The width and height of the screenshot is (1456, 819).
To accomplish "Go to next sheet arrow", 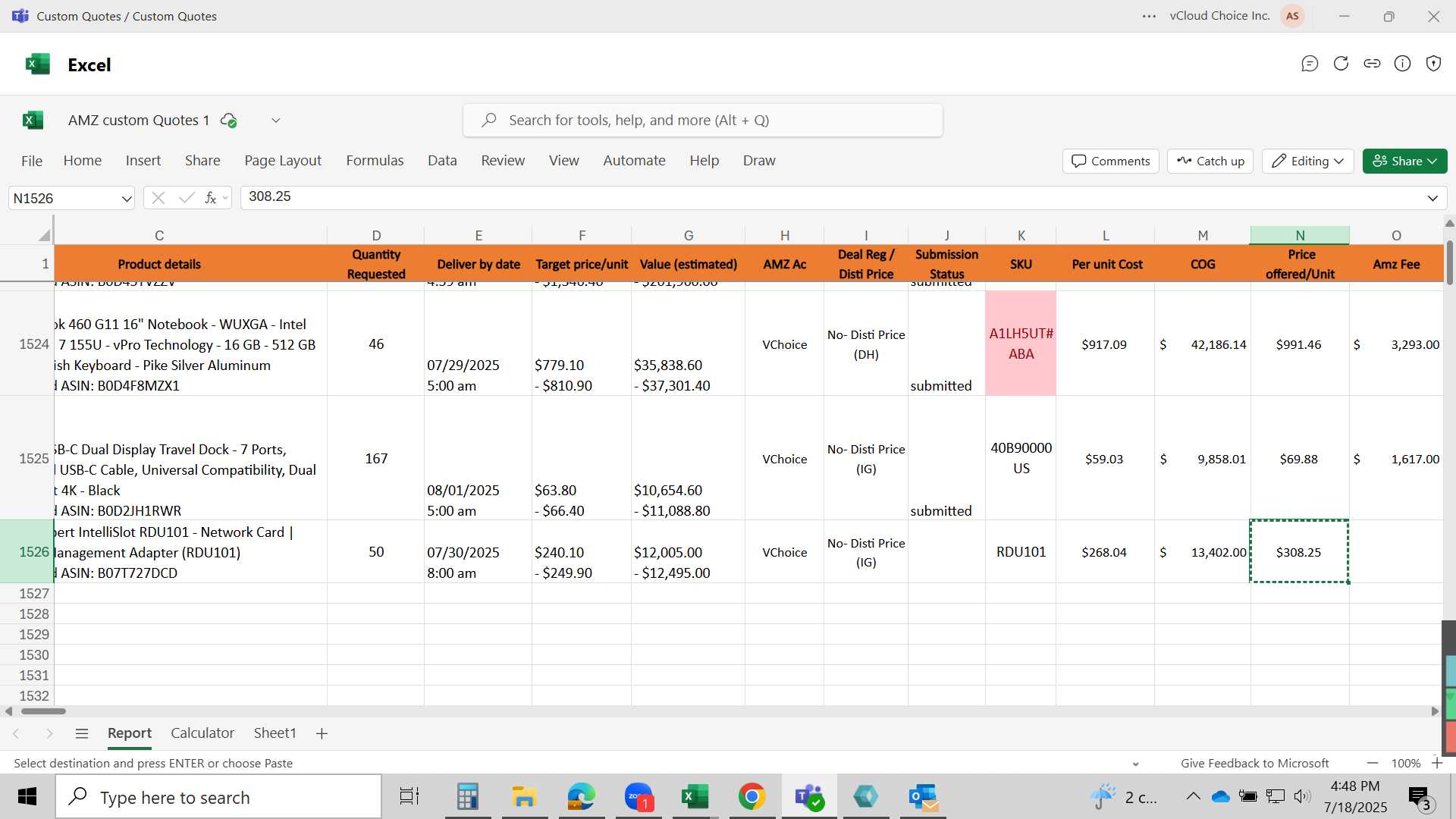I will coord(49,733).
